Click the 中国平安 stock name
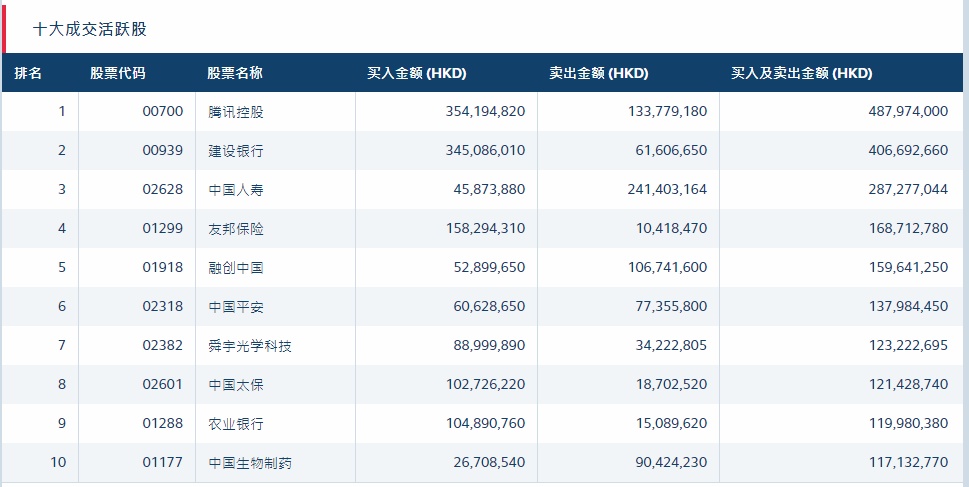The height and width of the screenshot is (487, 969). tap(236, 307)
